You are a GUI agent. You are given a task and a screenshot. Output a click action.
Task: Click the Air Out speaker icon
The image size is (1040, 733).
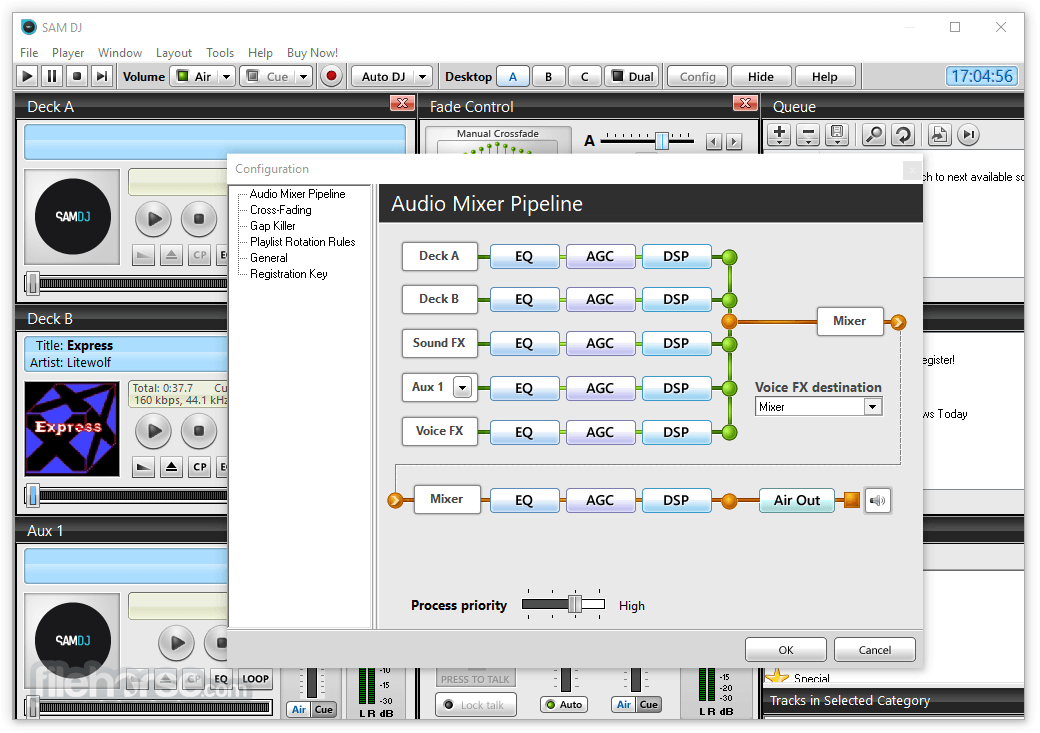(878, 500)
